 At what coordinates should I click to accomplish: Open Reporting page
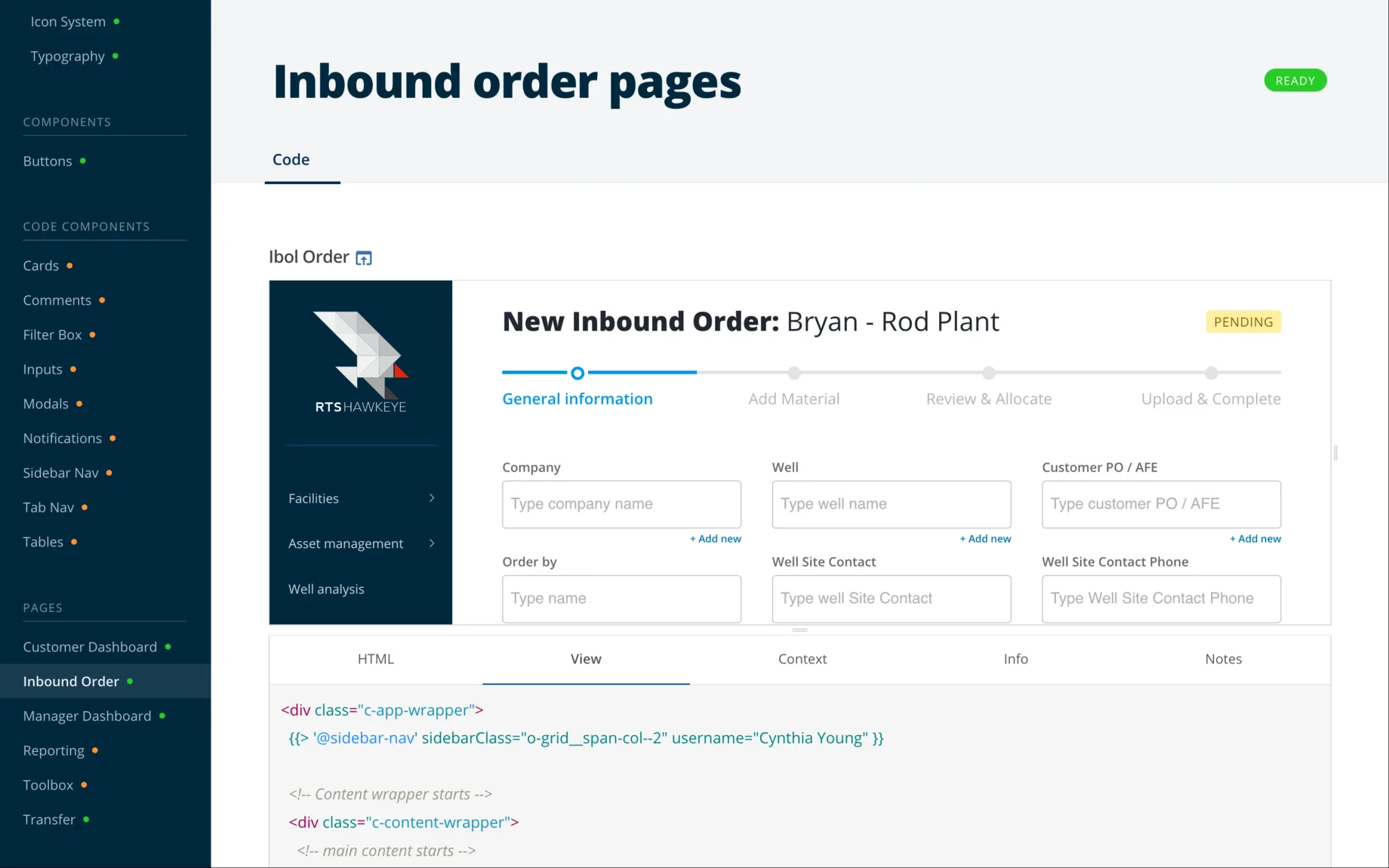(54, 751)
